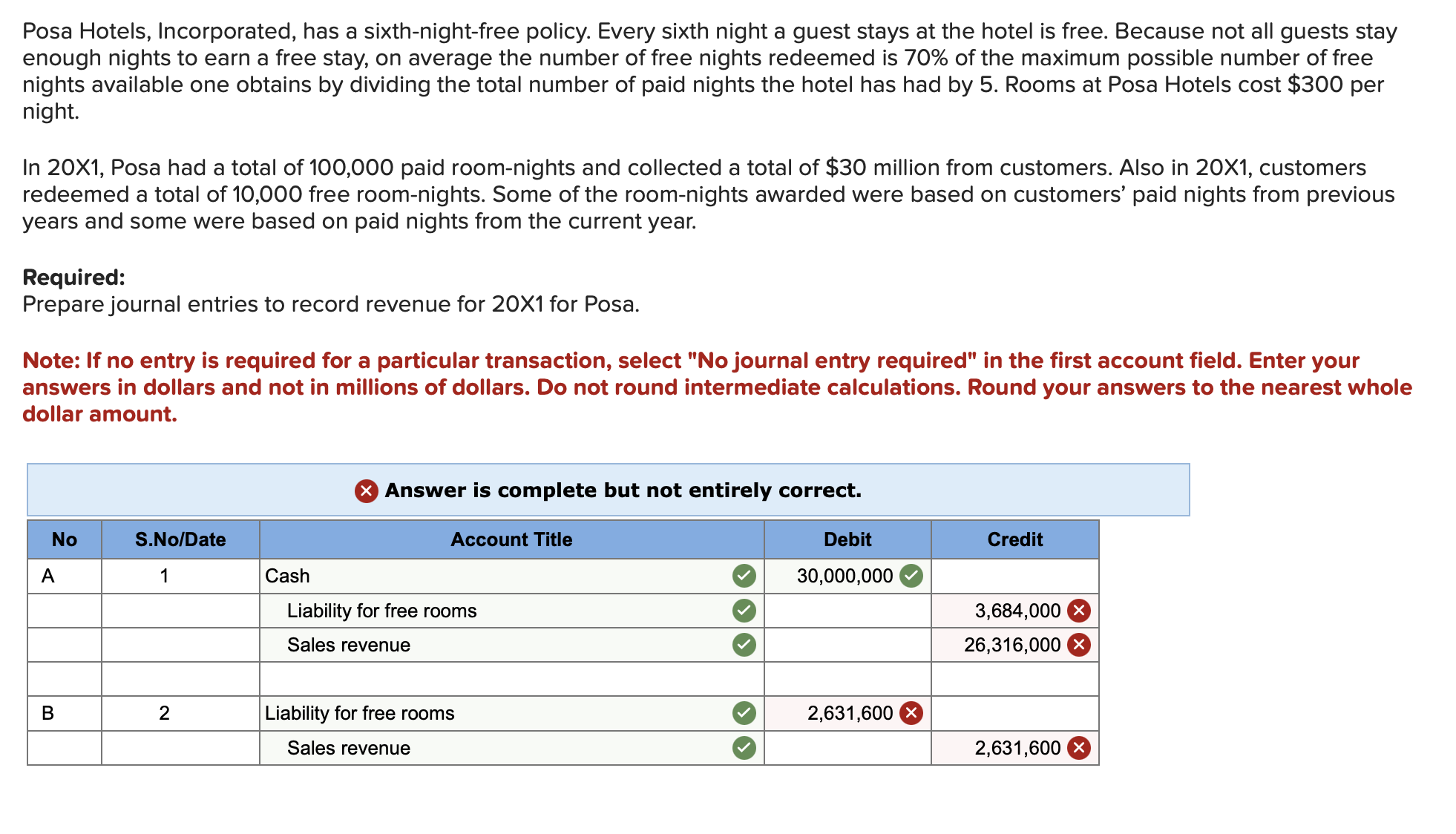Image resolution: width=1456 pixels, height=834 pixels.
Task: Click the Debit column header
Action: point(847,539)
